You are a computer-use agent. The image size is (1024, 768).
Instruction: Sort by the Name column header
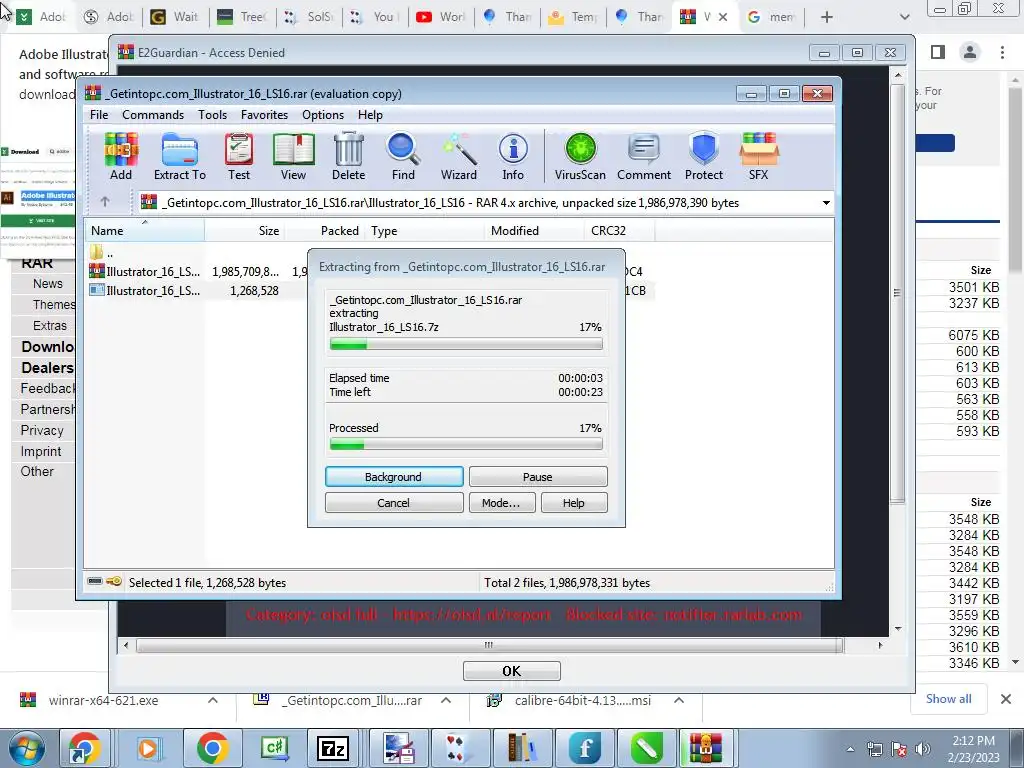point(144,231)
